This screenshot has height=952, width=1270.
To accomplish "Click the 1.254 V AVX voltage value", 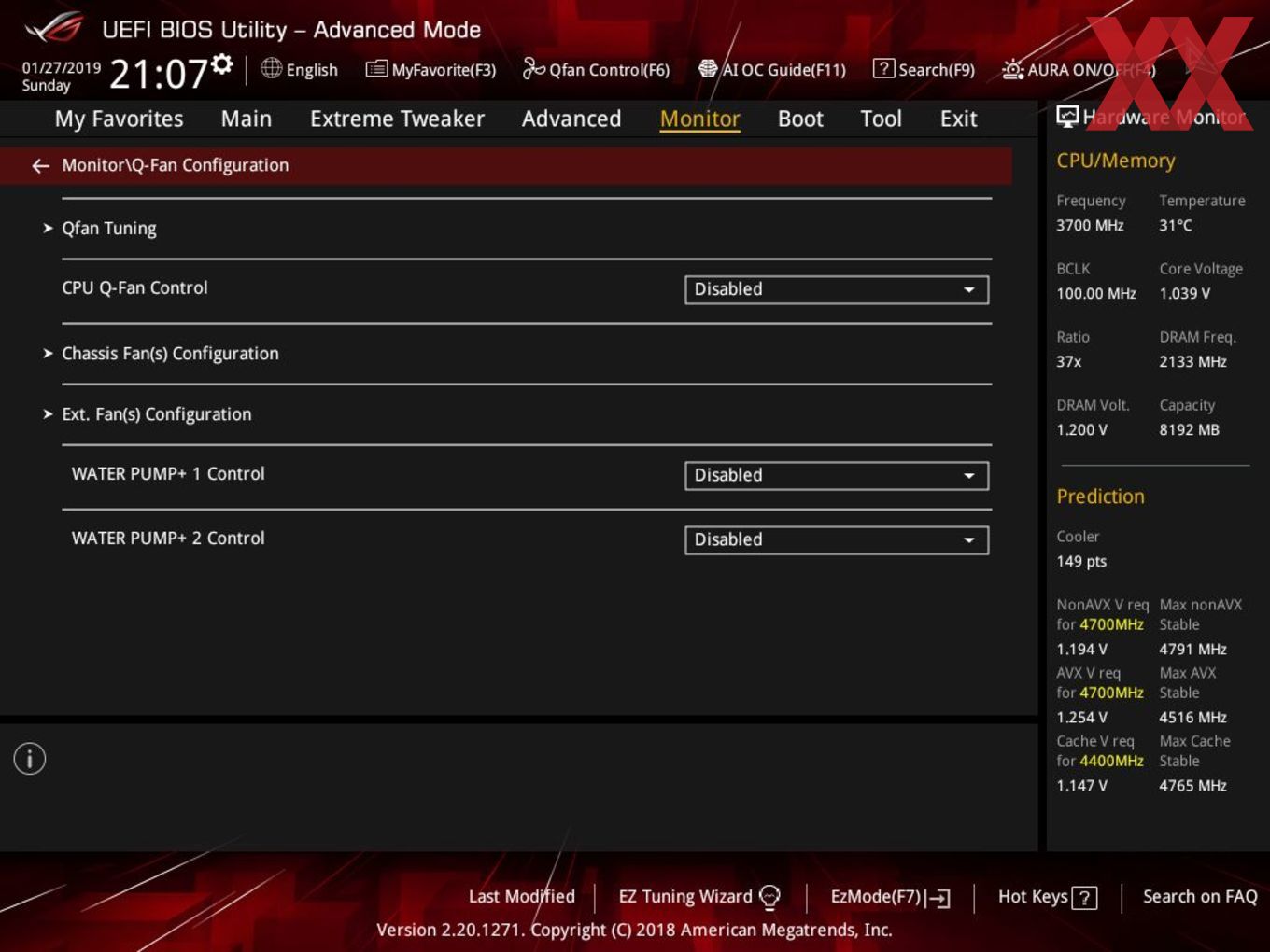I will (x=1081, y=718).
